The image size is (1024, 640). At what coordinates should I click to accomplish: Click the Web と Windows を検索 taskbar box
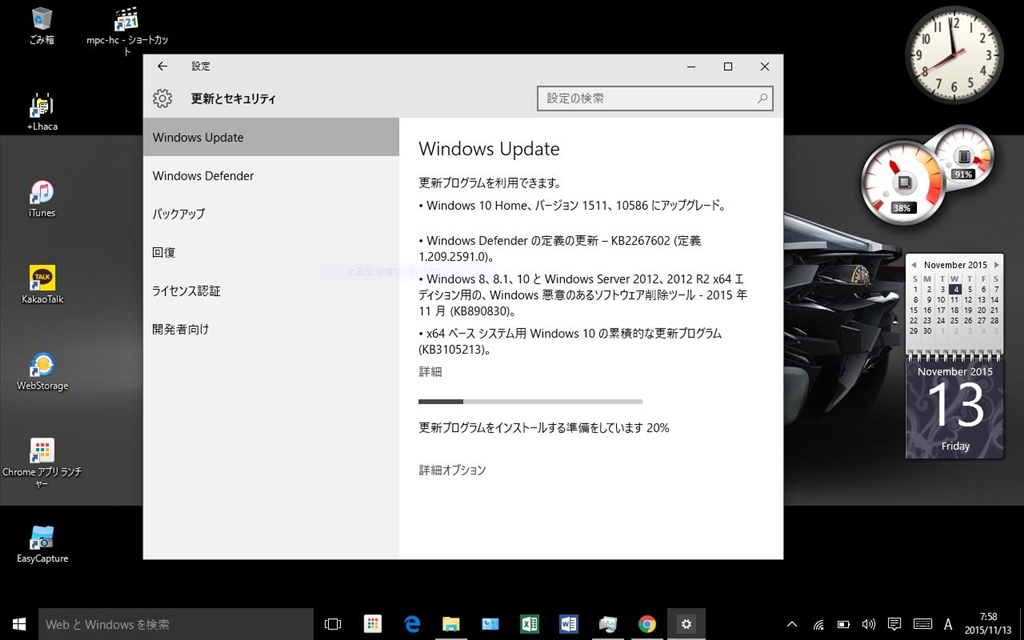[176, 624]
